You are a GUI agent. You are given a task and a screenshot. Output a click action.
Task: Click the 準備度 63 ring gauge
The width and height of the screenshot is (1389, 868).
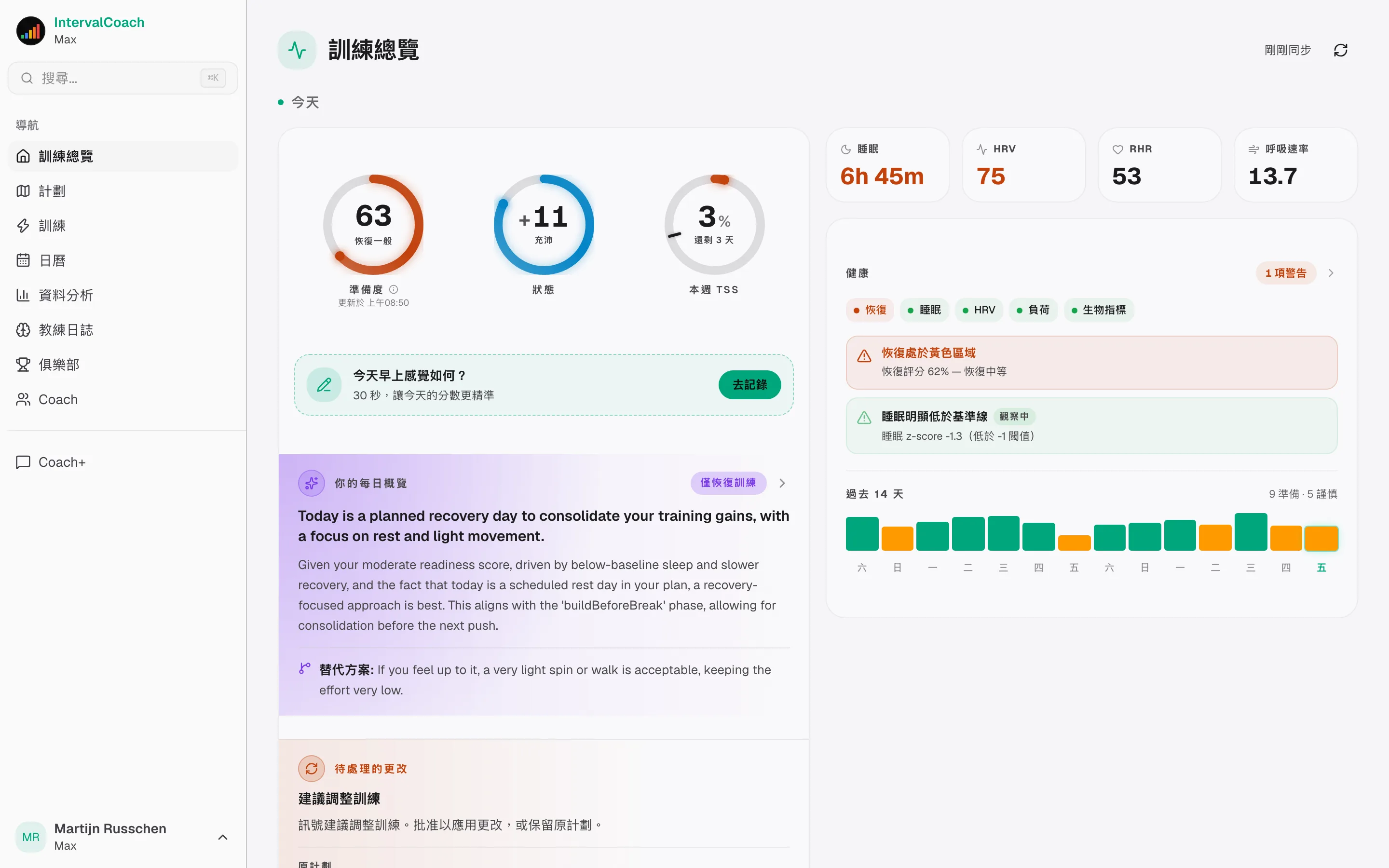[x=373, y=224]
